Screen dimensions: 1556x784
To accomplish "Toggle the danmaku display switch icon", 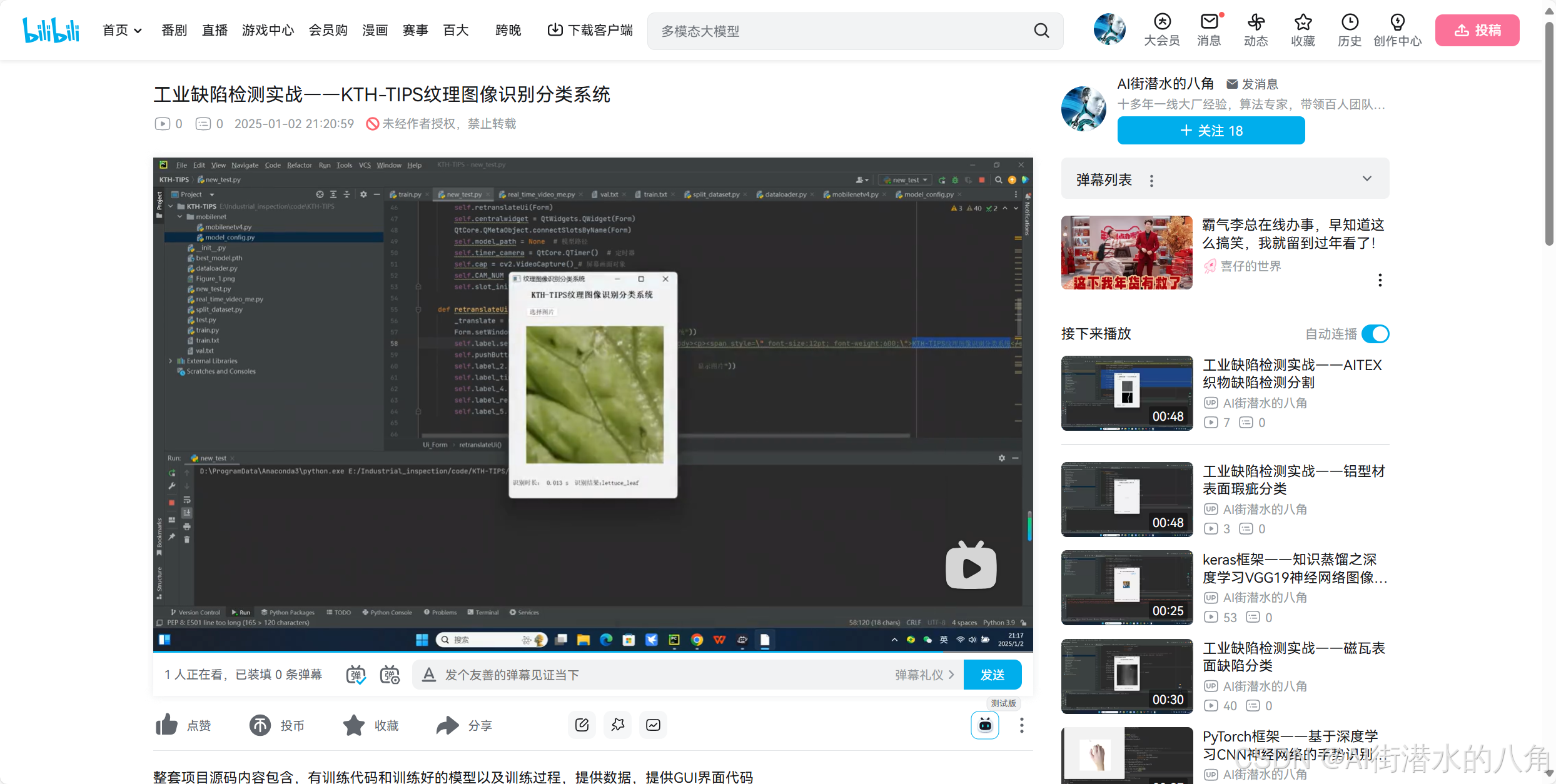I will 356,675.
